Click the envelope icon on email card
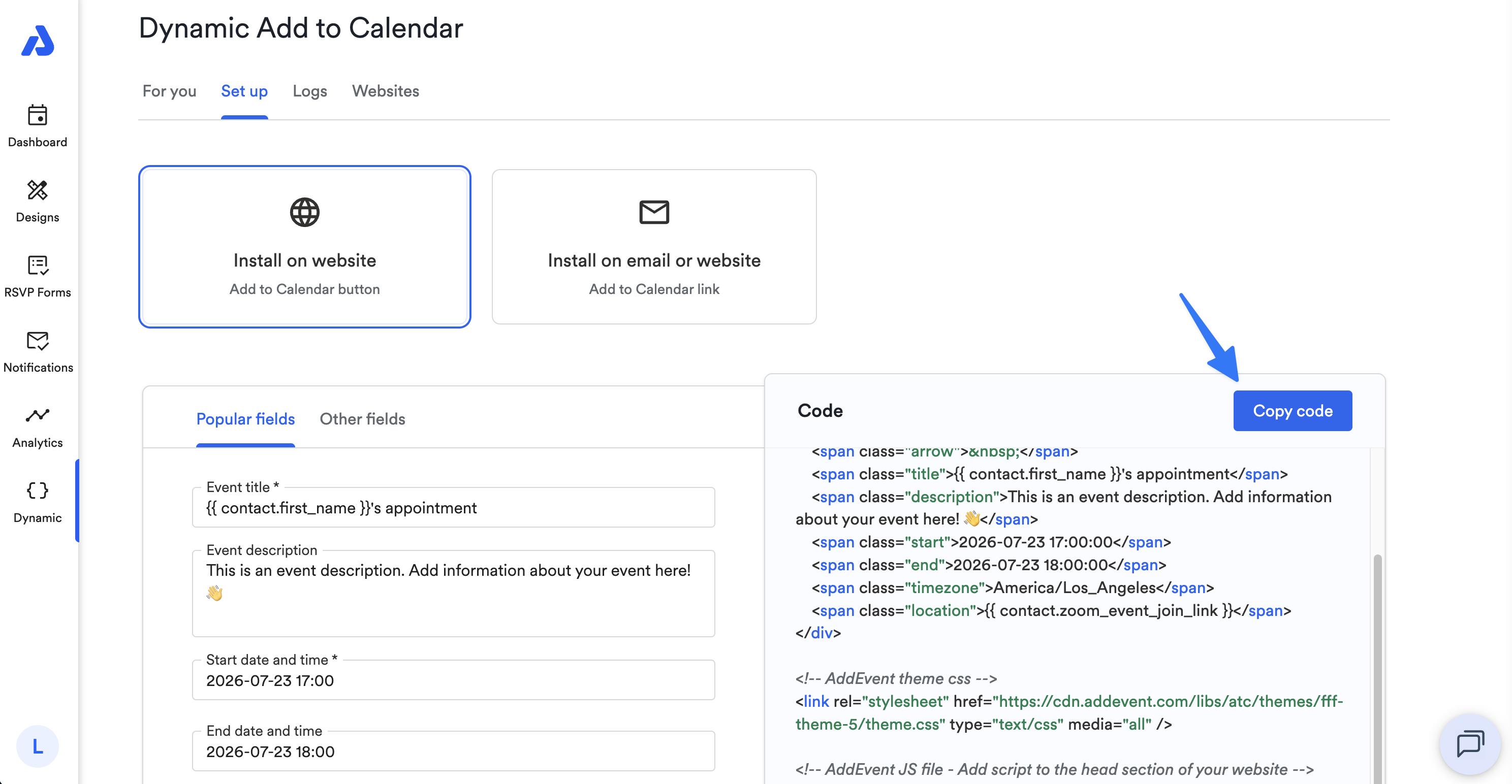Viewport: 1512px width, 784px height. click(x=654, y=212)
